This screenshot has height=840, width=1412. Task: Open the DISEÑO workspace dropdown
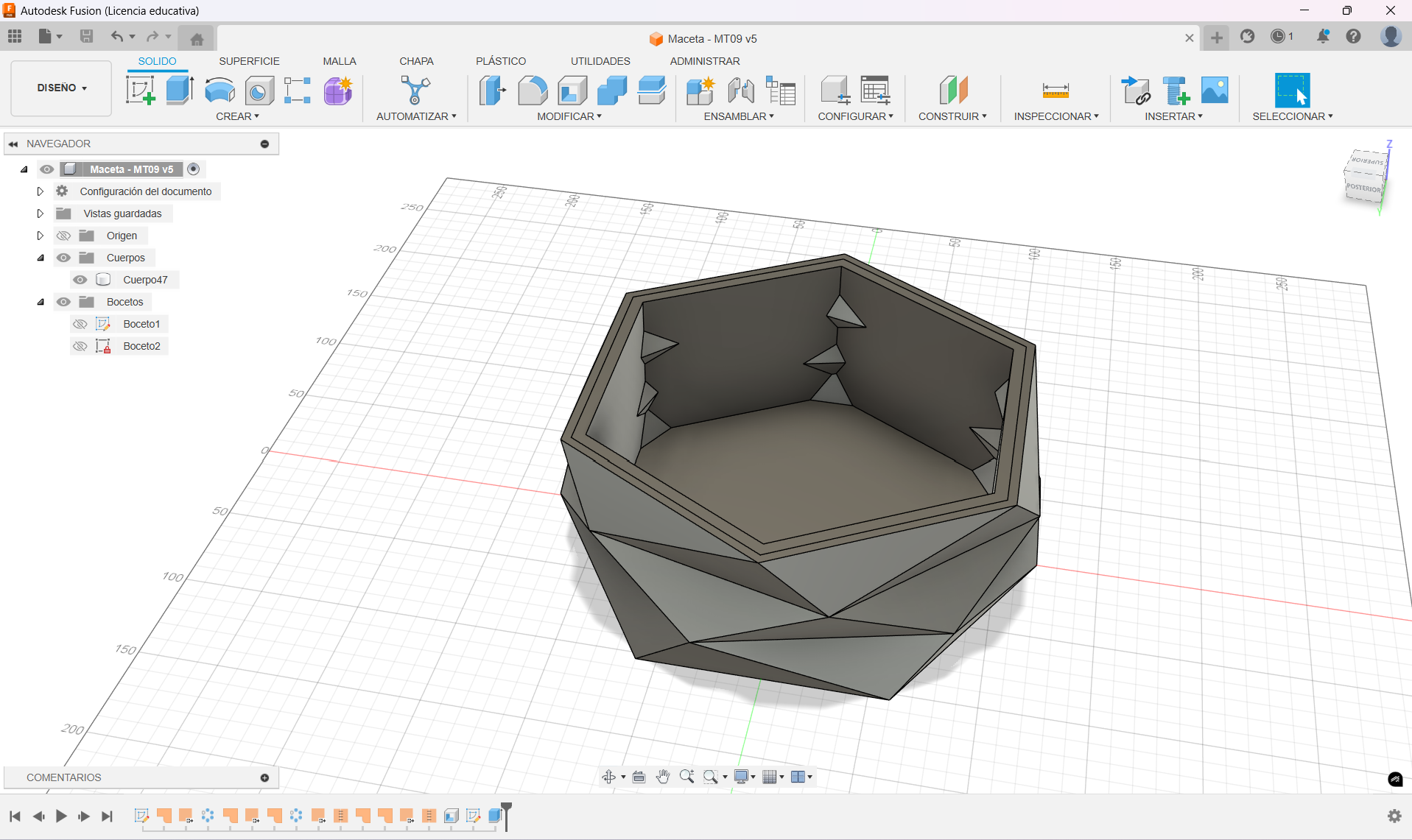[x=62, y=88]
